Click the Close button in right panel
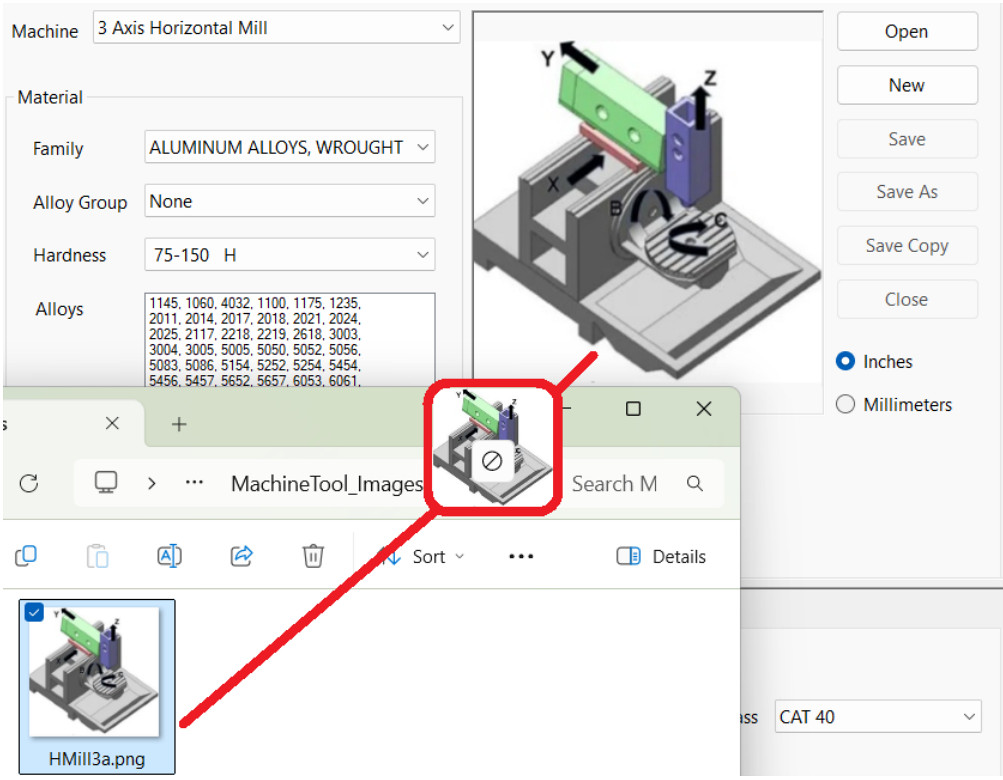Viewport: 1003px width, 780px height. [x=906, y=299]
